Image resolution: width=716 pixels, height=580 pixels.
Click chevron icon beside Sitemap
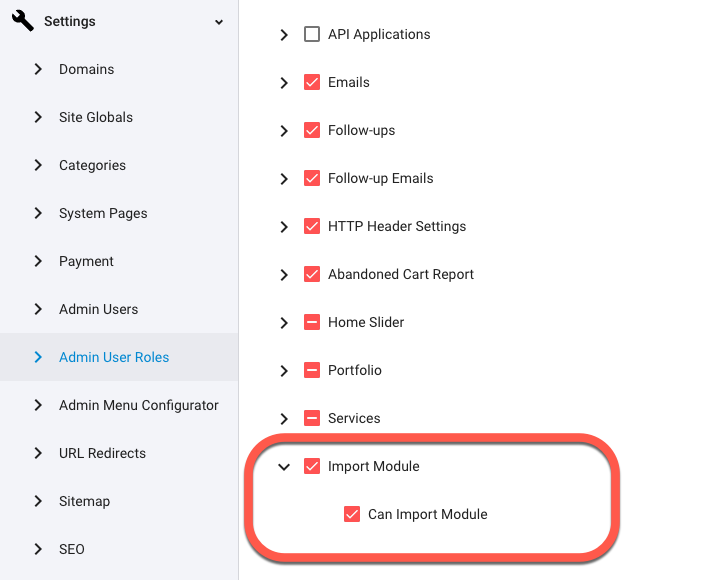coord(38,501)
